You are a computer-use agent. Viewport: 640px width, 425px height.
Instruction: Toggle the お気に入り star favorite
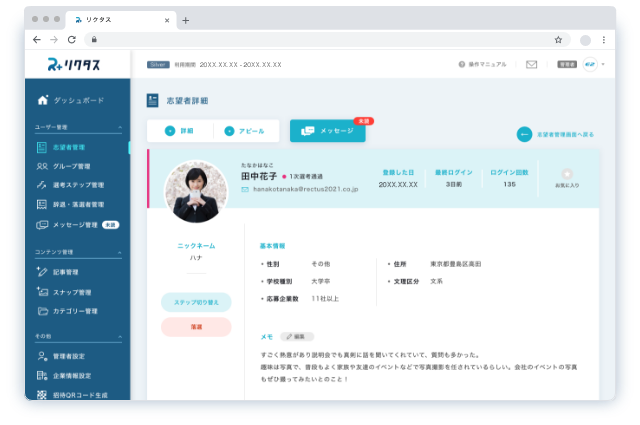point(567,174)
